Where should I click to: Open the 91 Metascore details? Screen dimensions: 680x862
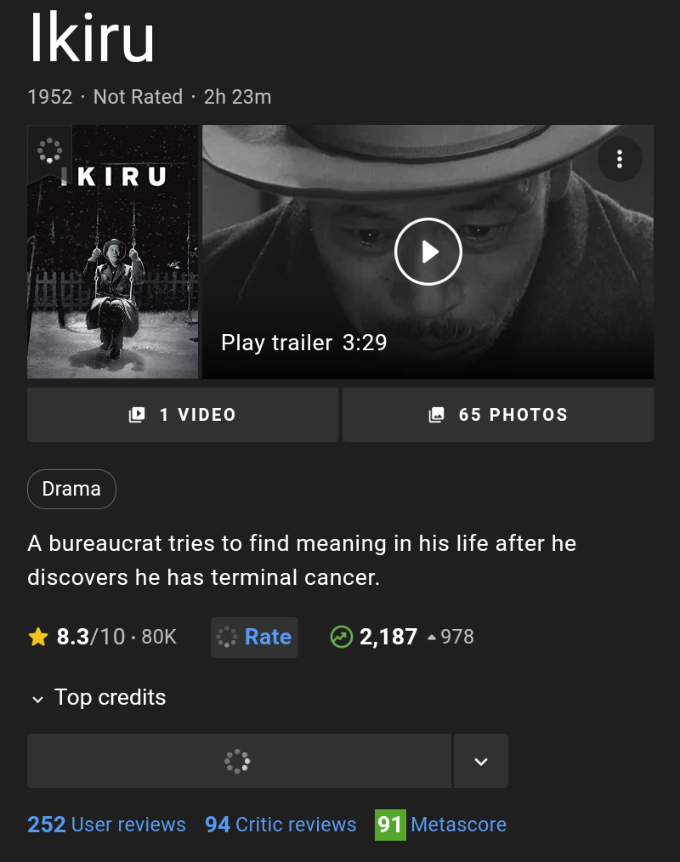pyautogui.click(x=441, y=825)
